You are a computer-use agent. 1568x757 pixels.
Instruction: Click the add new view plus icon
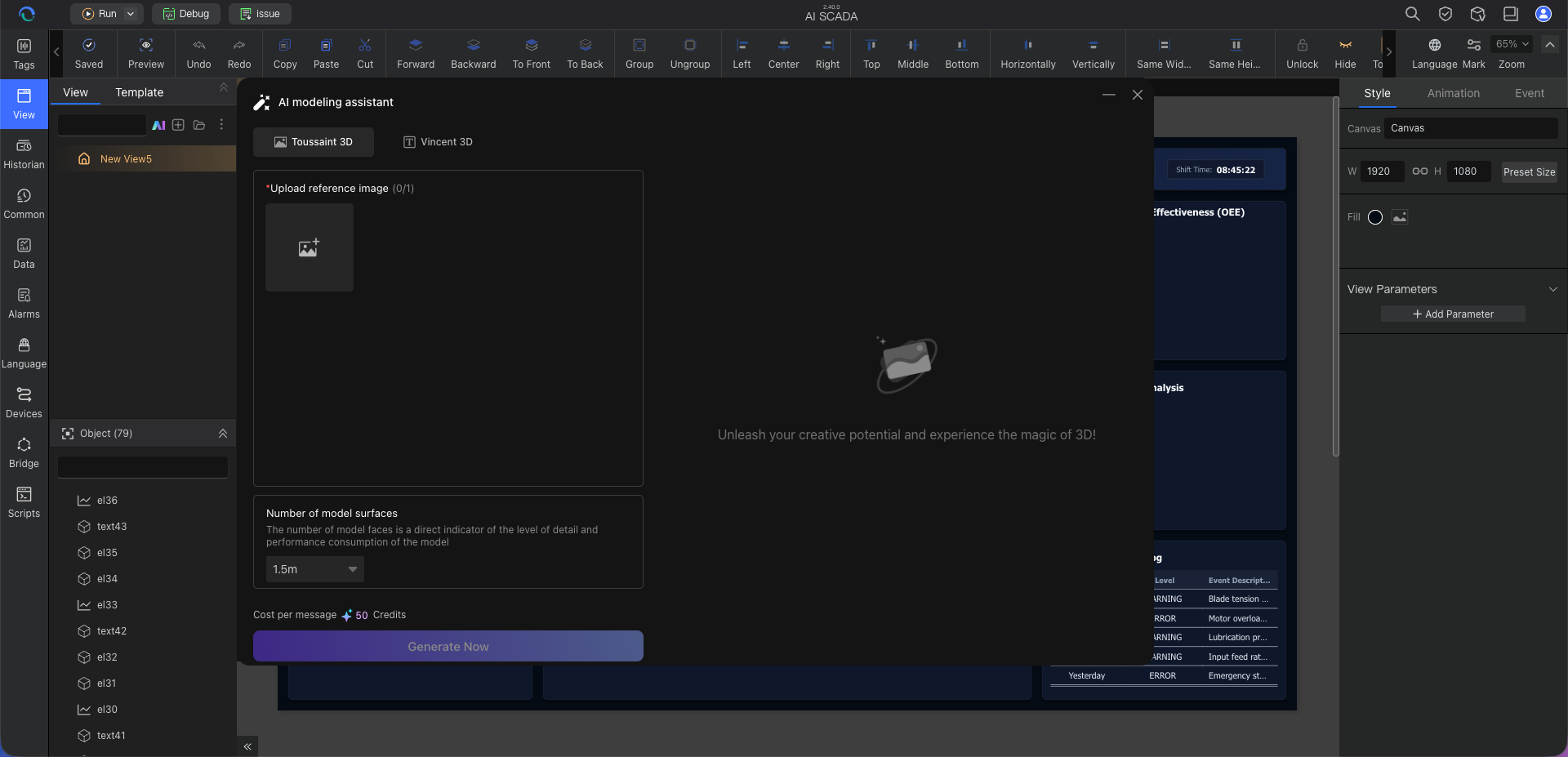point(178,125)
